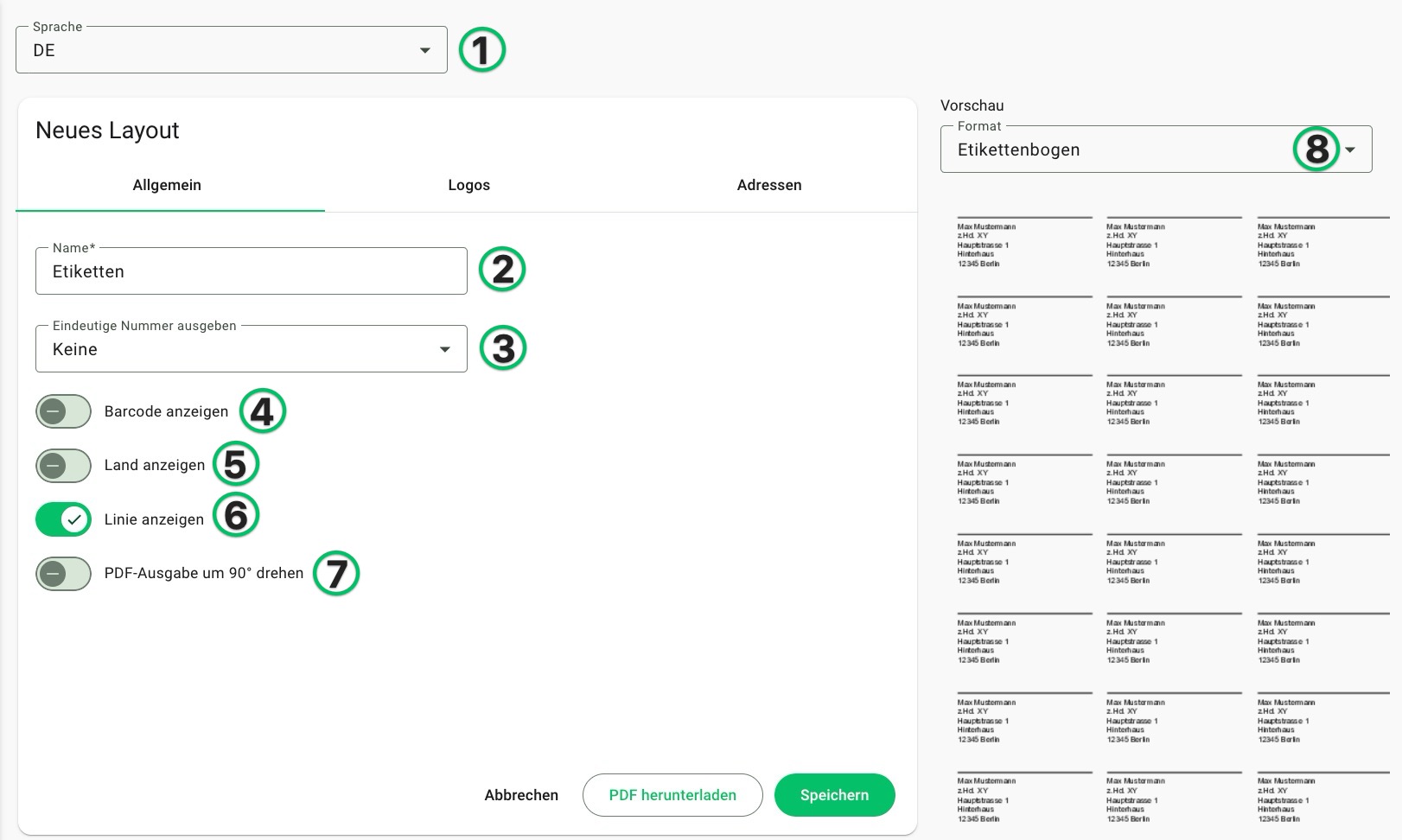Open the Adressen tab

[x=769, y=185]
